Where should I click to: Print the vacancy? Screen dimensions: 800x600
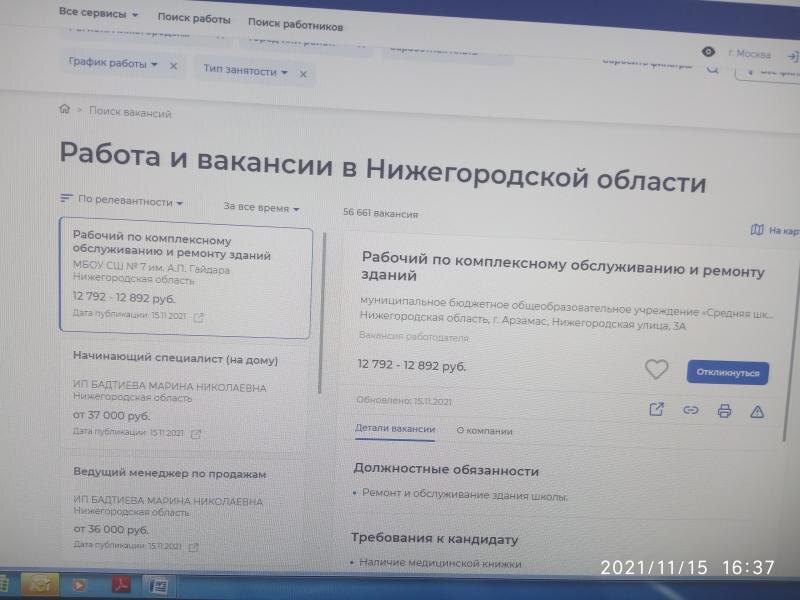pyautogui.click(x=724, y=411)
